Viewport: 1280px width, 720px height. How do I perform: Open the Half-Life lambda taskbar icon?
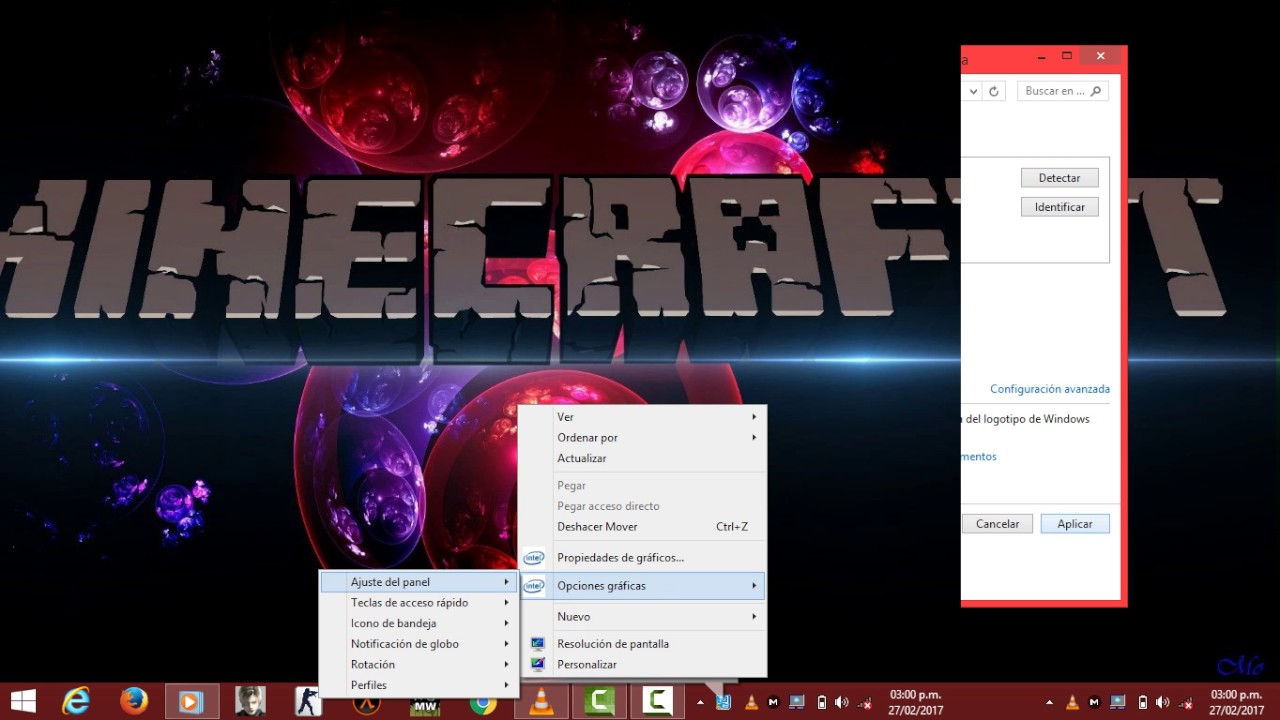(366, 702)
